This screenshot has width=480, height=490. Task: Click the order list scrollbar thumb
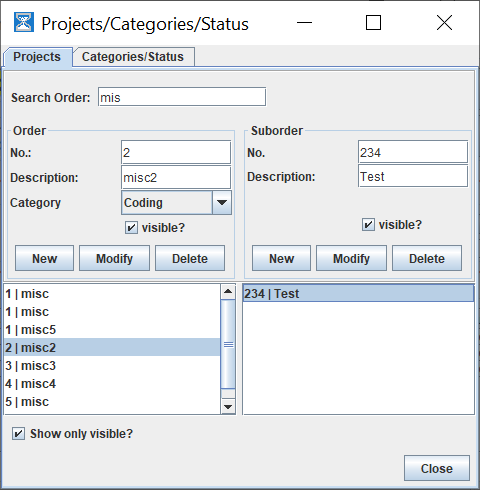pyautogui.click(x=228, y=344)
